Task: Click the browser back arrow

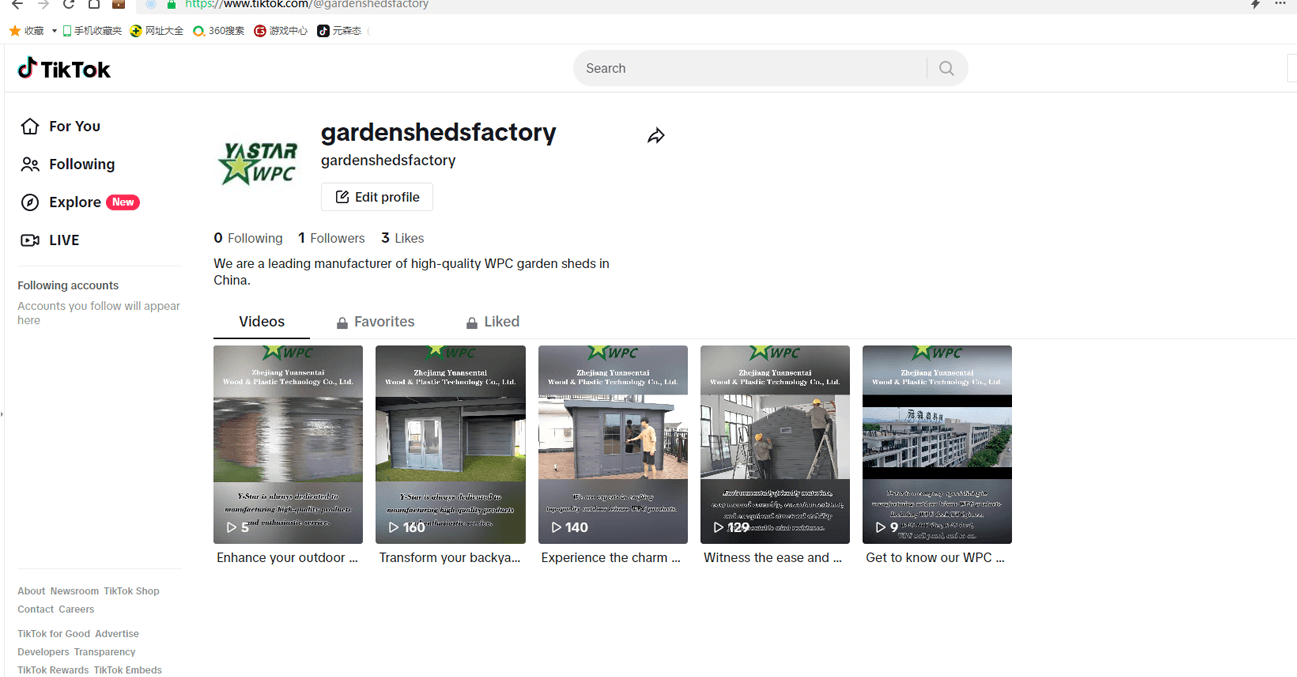Action: pos(17,5)
